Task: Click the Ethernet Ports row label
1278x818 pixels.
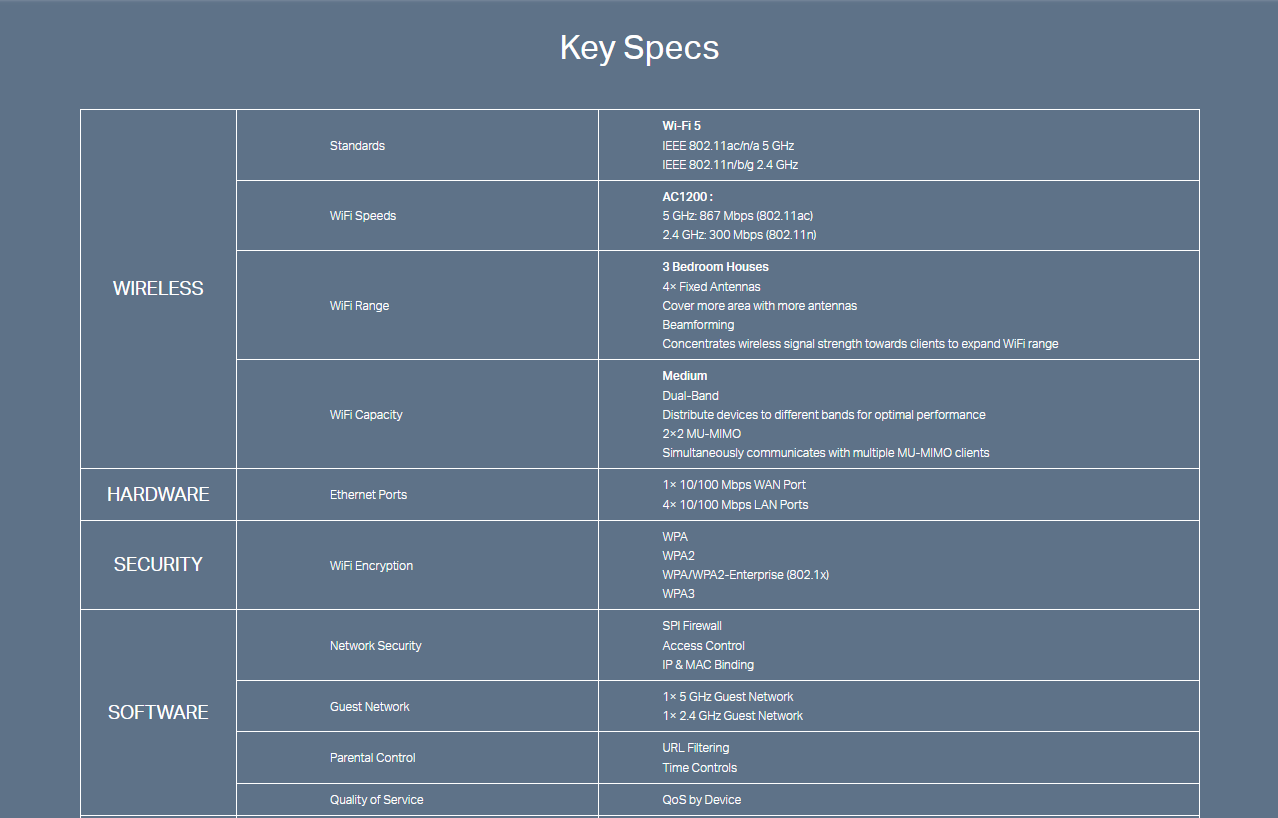Action: point(368,495)
